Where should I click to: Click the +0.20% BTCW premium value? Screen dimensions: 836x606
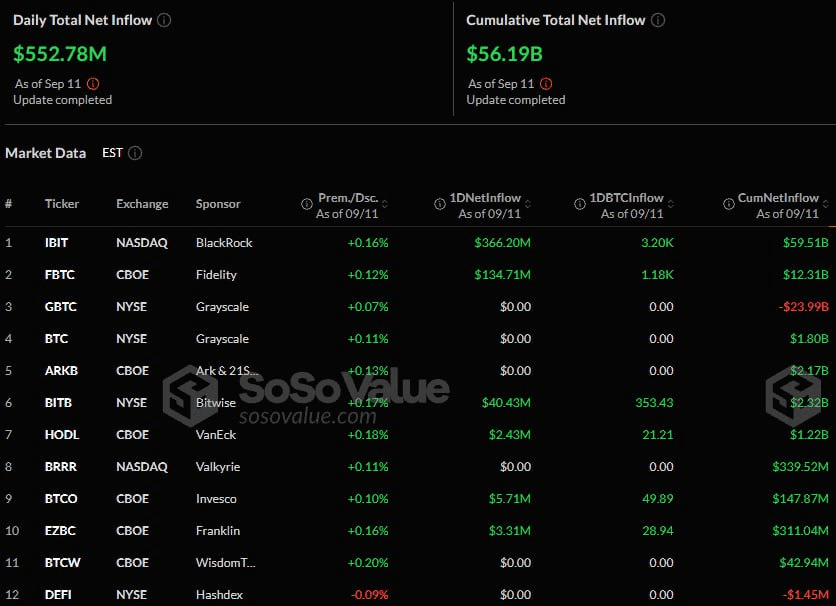(368, 562)
